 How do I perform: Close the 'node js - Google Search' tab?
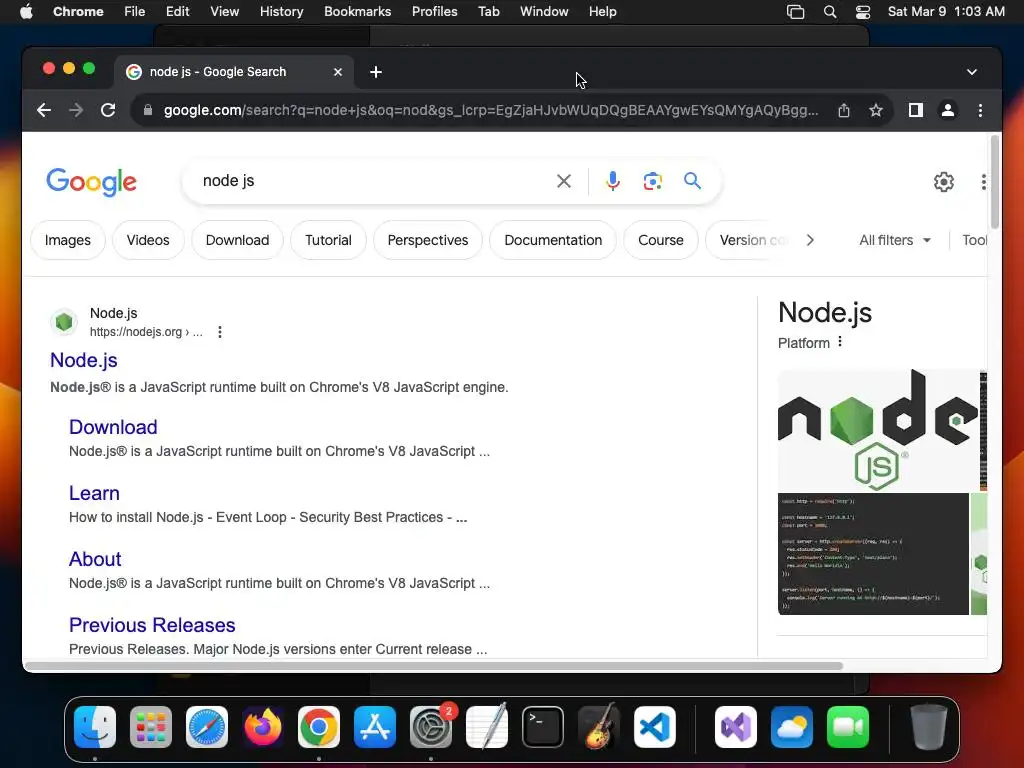click(338, 72)
